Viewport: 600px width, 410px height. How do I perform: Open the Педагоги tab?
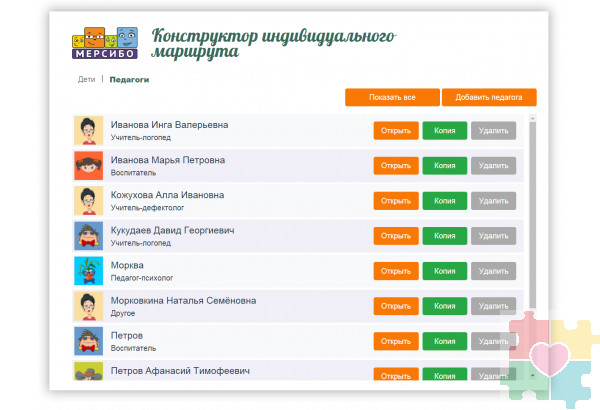[129, 79]
